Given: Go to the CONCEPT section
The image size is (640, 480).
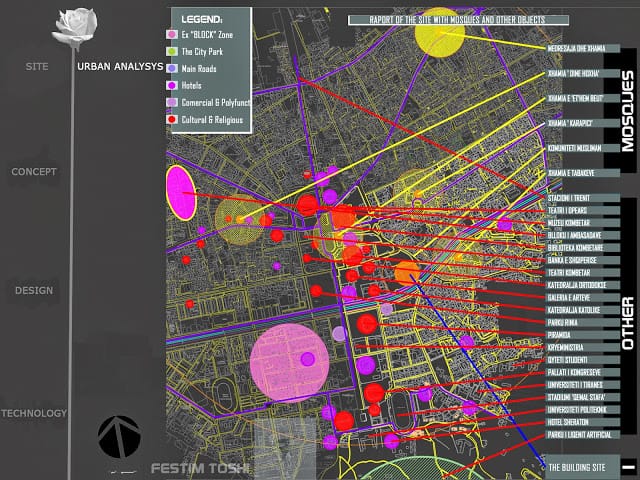Looking at the screenshot, I should pyautogui.click(x=34, y=172).
